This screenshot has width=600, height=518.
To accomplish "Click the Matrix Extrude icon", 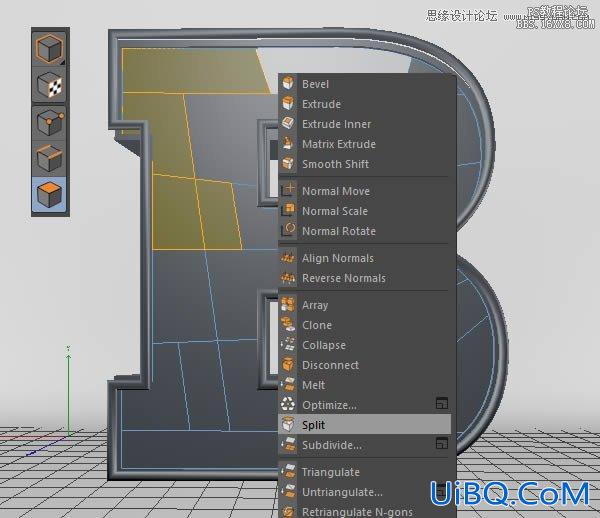I will click(288, 143).
